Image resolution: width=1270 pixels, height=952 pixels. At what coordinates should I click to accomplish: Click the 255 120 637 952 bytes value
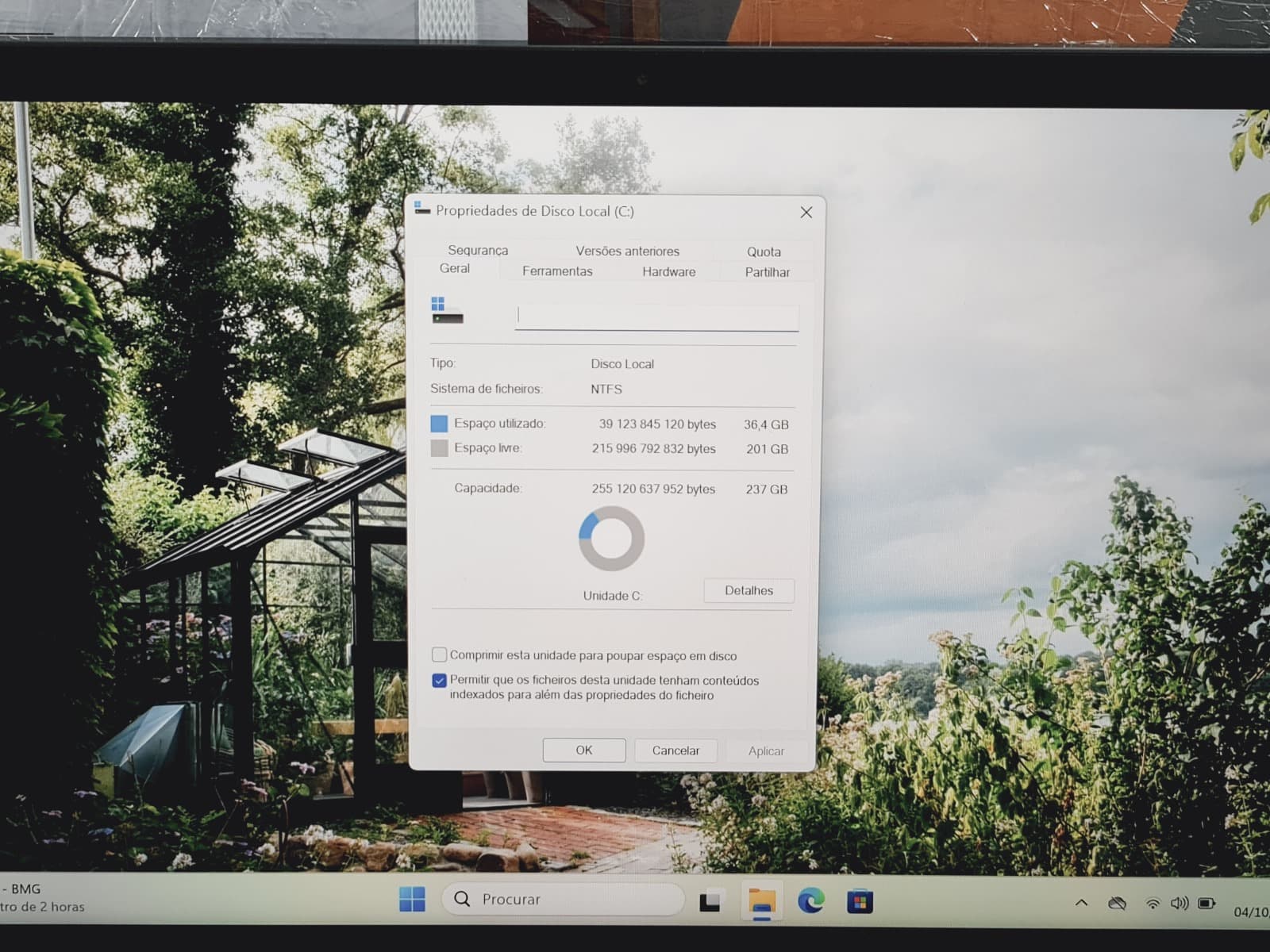click(x=653, y=489)
